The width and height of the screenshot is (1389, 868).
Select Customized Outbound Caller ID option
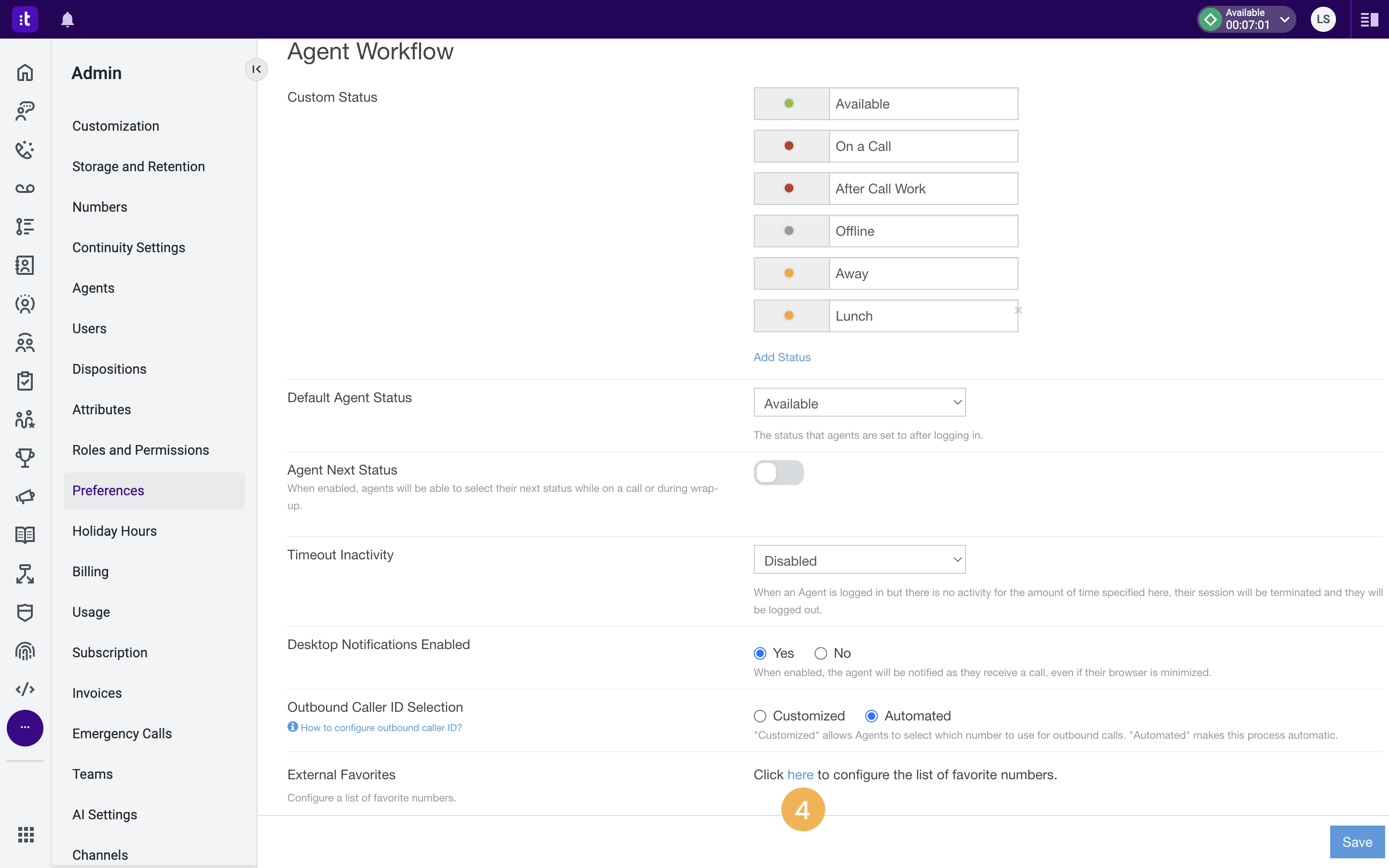pyautogui.click(x=760, y=716)
